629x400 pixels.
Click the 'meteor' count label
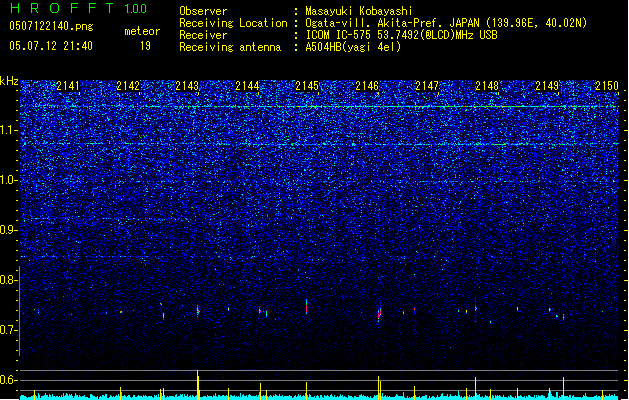[142, 31]
